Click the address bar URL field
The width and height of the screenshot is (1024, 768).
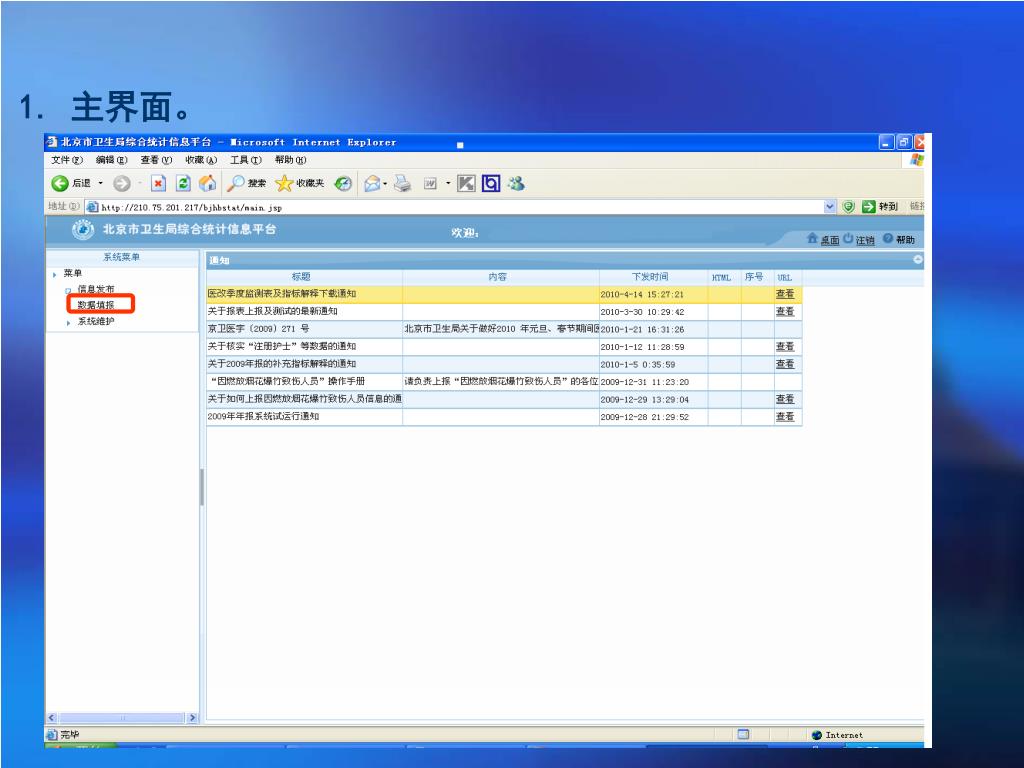point(460,207)
